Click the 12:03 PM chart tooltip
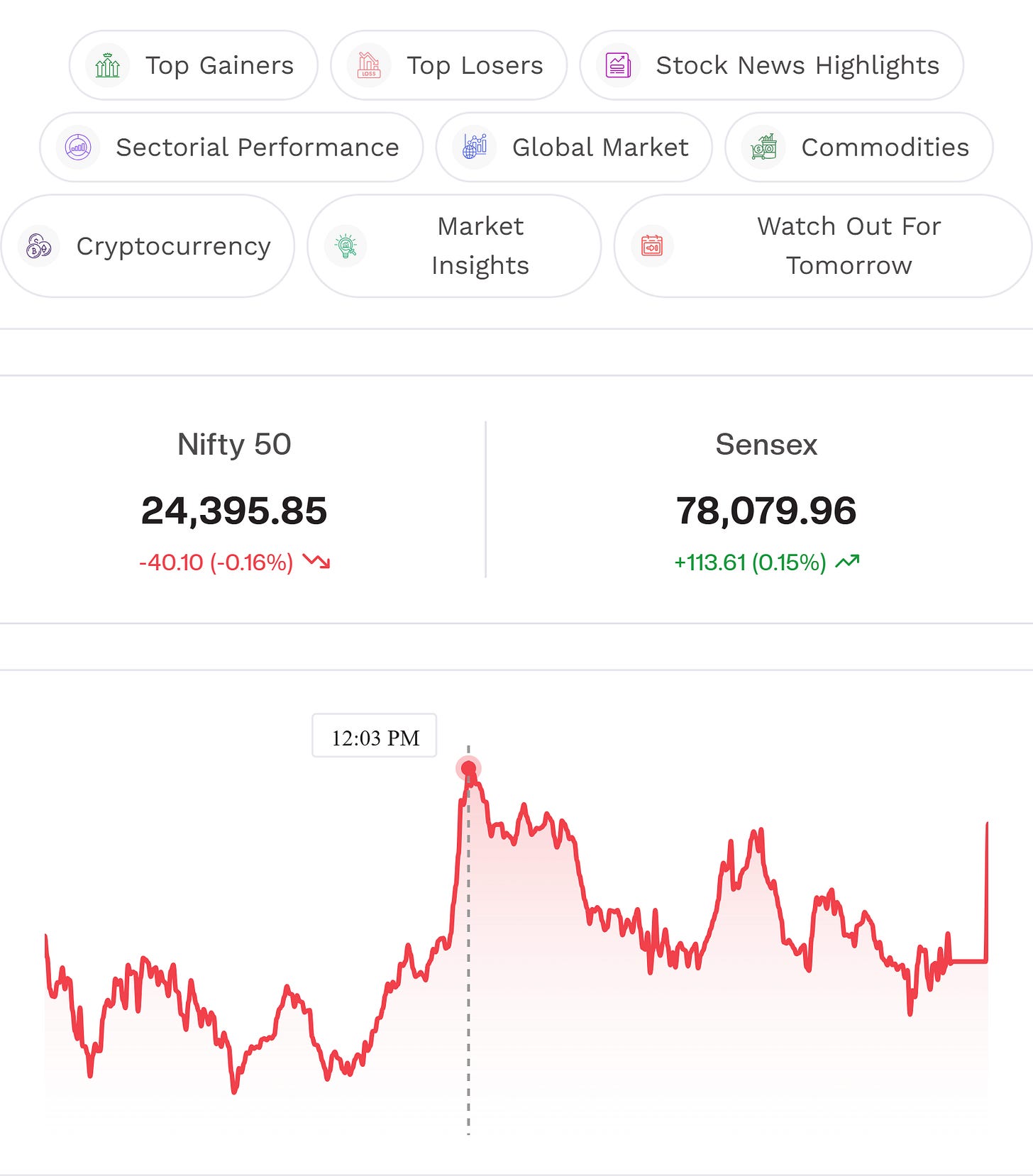This screenshot has height=1176, width=1033. click(x=375, y=736)
